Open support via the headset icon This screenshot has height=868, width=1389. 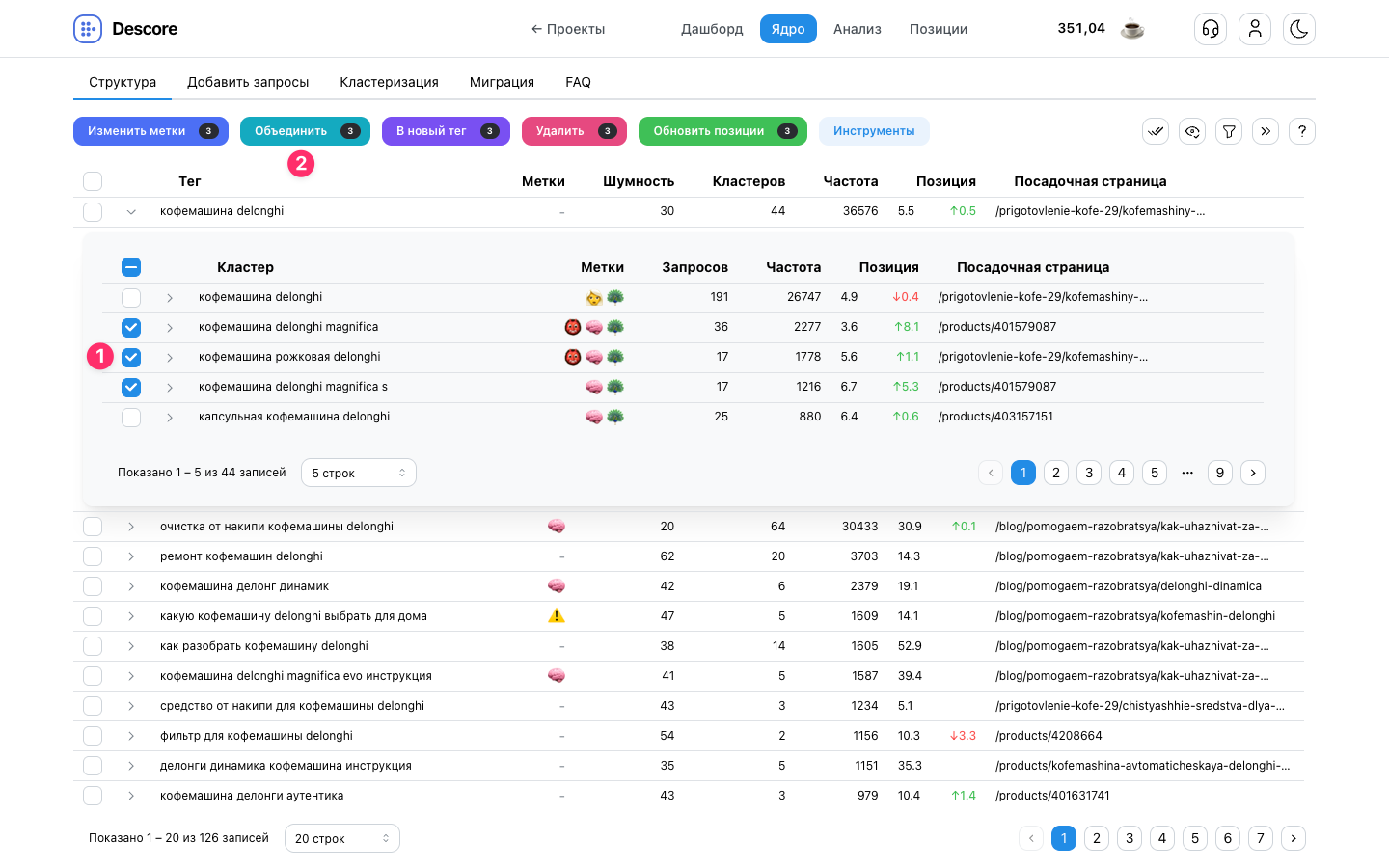coord(1211,29)
